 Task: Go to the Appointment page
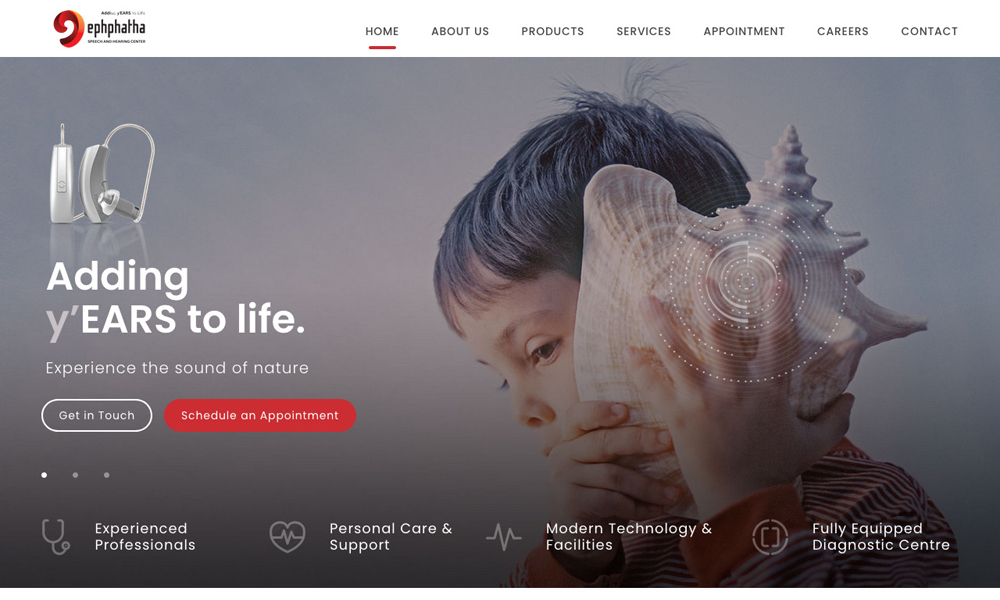pyautogui.click(x=744, y=31)
